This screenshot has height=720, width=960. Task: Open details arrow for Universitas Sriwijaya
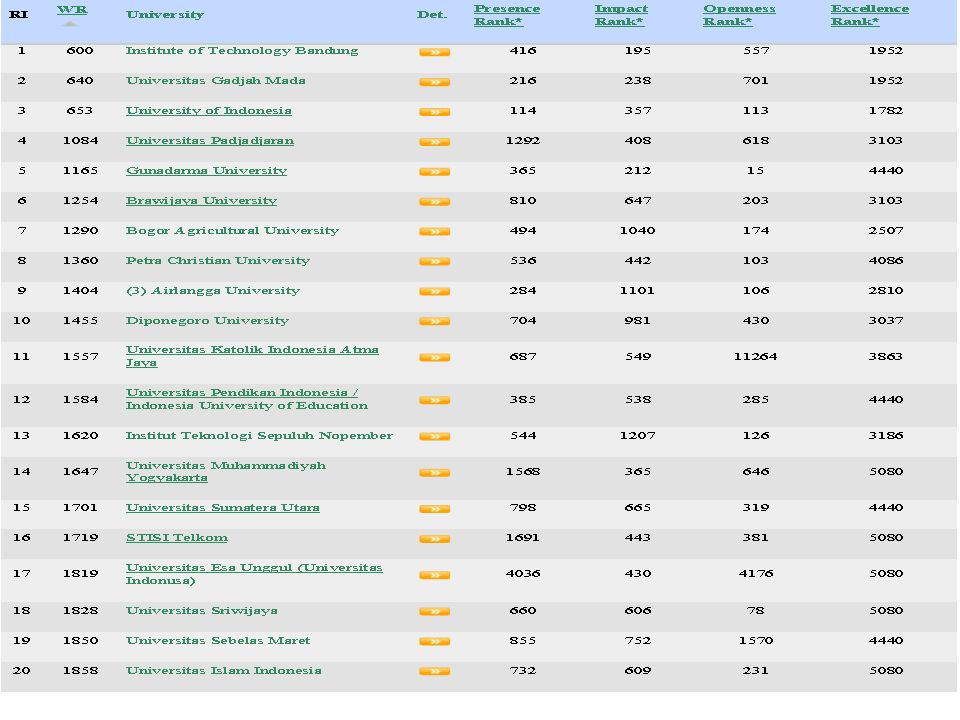pos(434,612)
